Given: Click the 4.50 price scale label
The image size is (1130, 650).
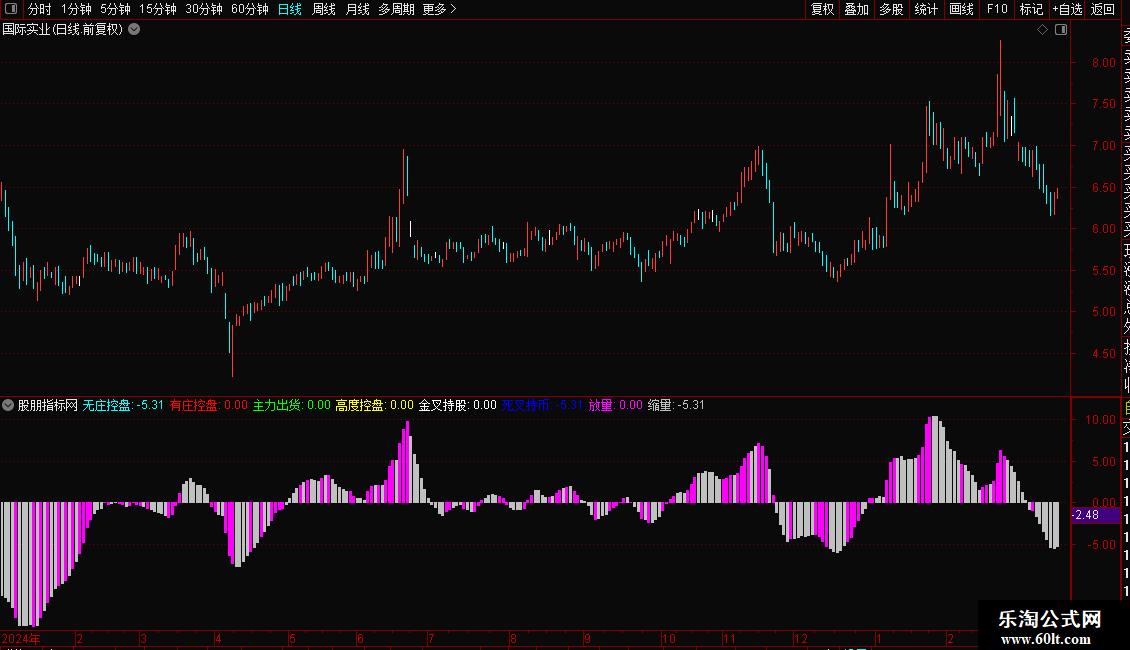Looking at the screenshot, I should tap(1103, 354).
